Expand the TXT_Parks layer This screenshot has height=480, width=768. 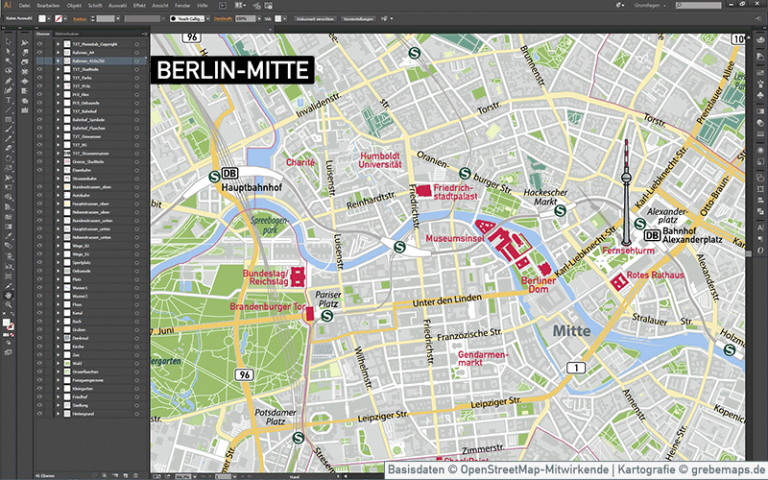coord(58,77)
